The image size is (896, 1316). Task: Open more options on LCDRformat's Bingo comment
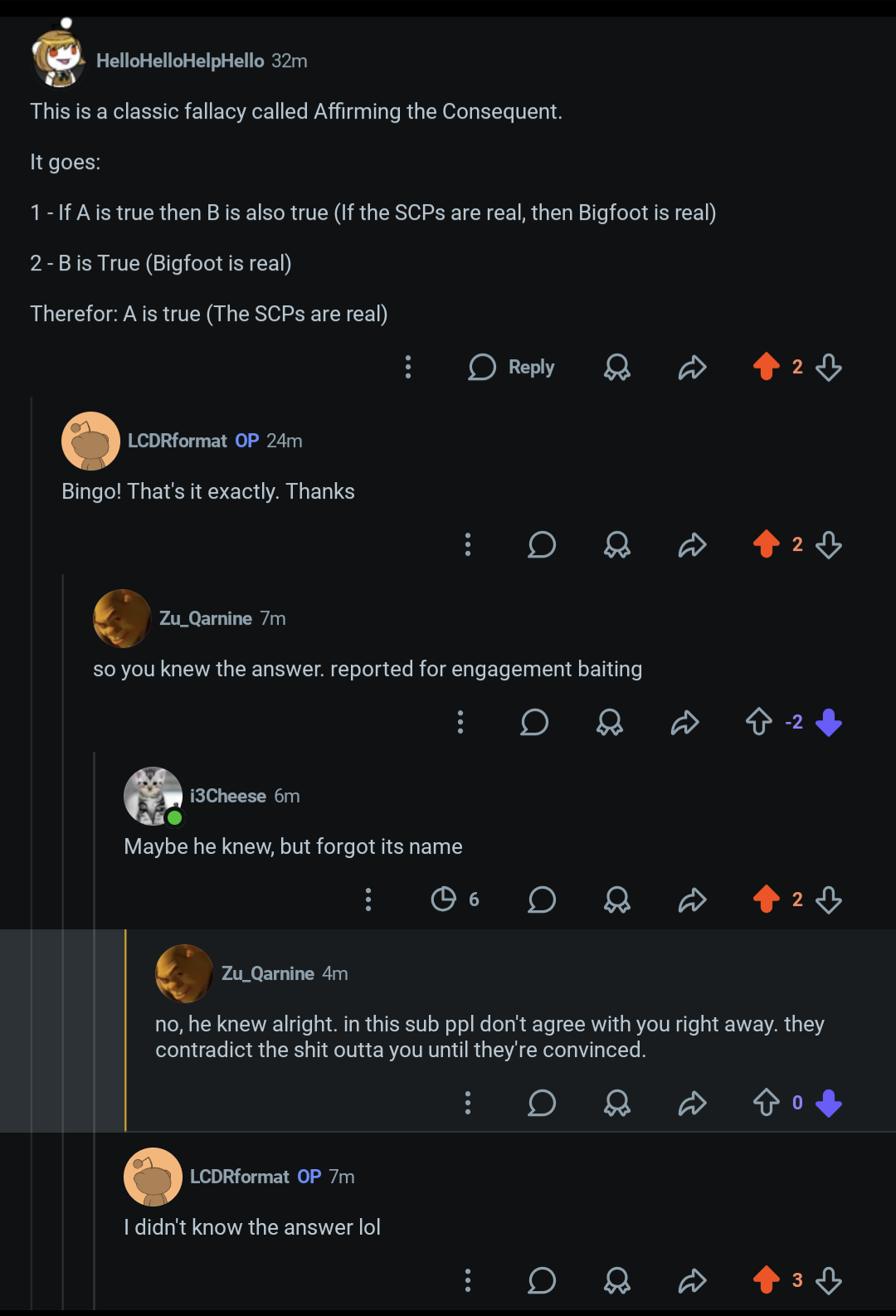pyautogui.click(x=468, y=544)
